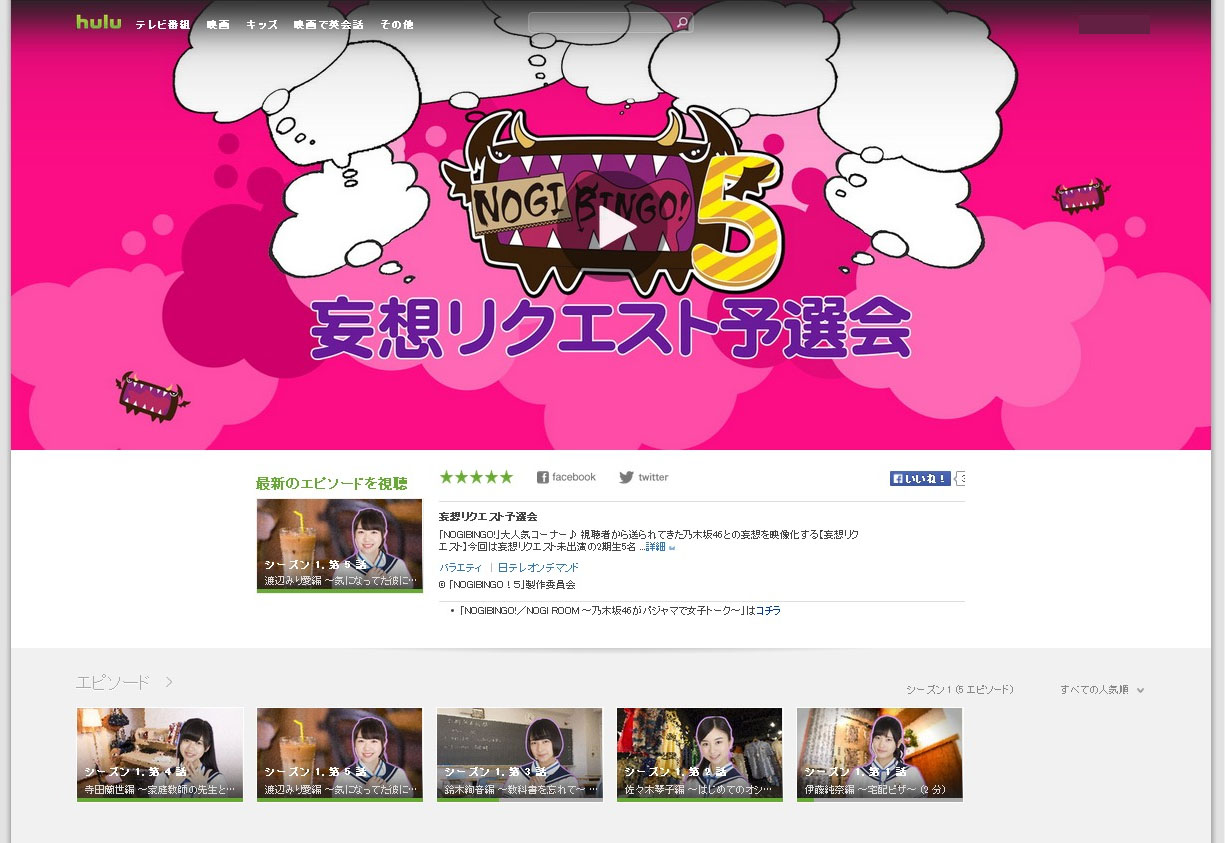Open episode 5 渡辺みり愛編 in episode row
Screen dimensions: 1225x843
coord(340,754)
